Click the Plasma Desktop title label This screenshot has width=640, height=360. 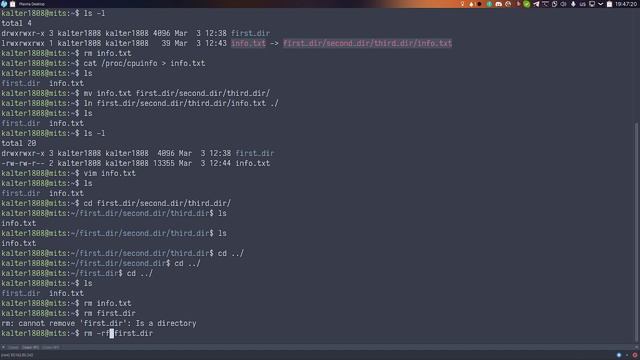pos(32,4)
